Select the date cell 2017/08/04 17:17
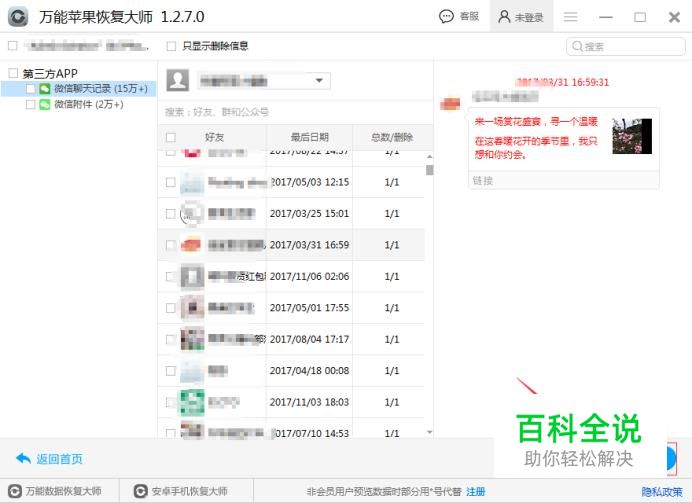Screen dimensions: 692x503 [x=309, y=339]
